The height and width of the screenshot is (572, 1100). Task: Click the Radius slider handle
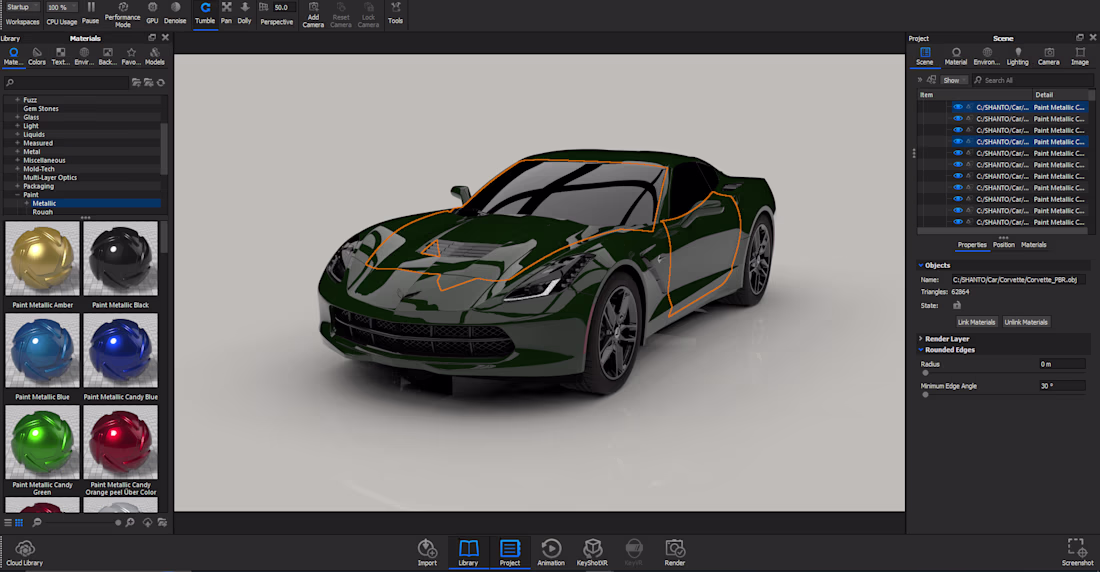[x=925, y=373]
